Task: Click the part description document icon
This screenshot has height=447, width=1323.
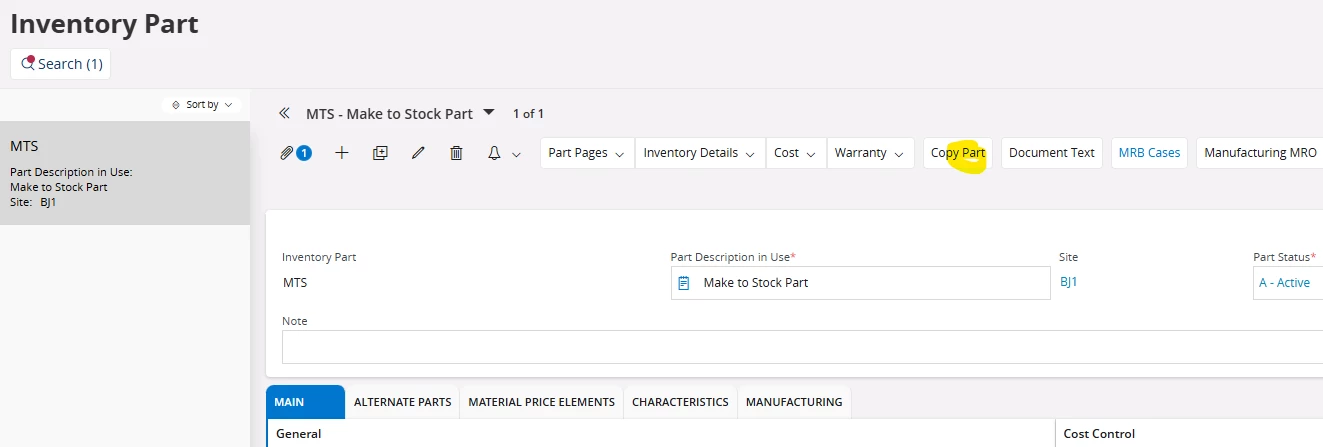Action: pos(684,283)
